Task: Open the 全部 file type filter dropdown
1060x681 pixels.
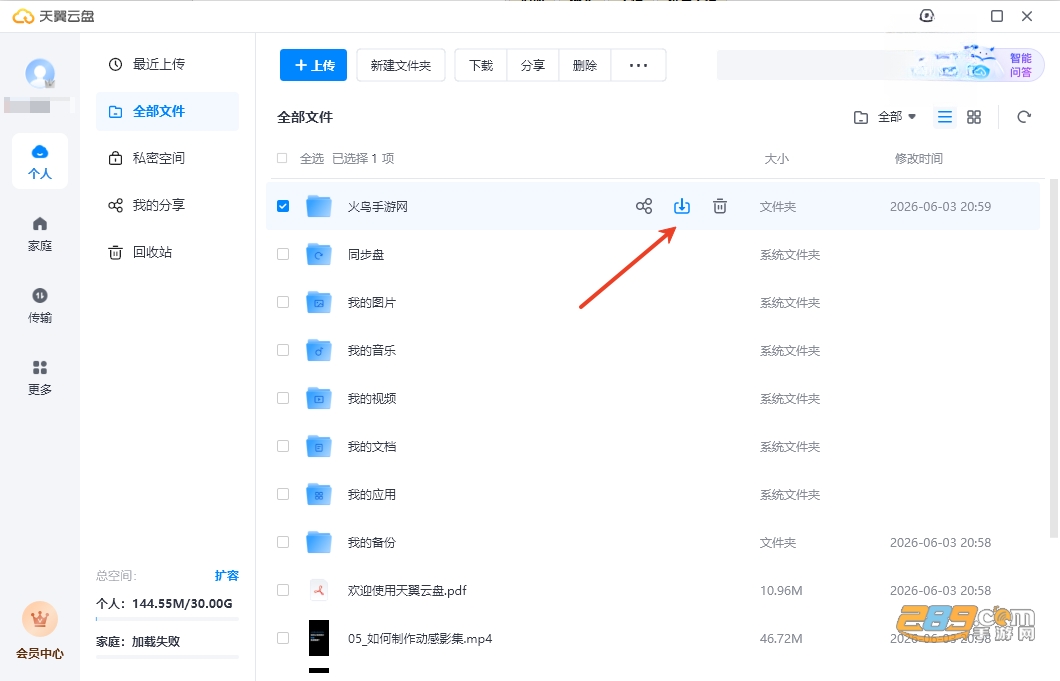Action: click(x=885, y=117)
